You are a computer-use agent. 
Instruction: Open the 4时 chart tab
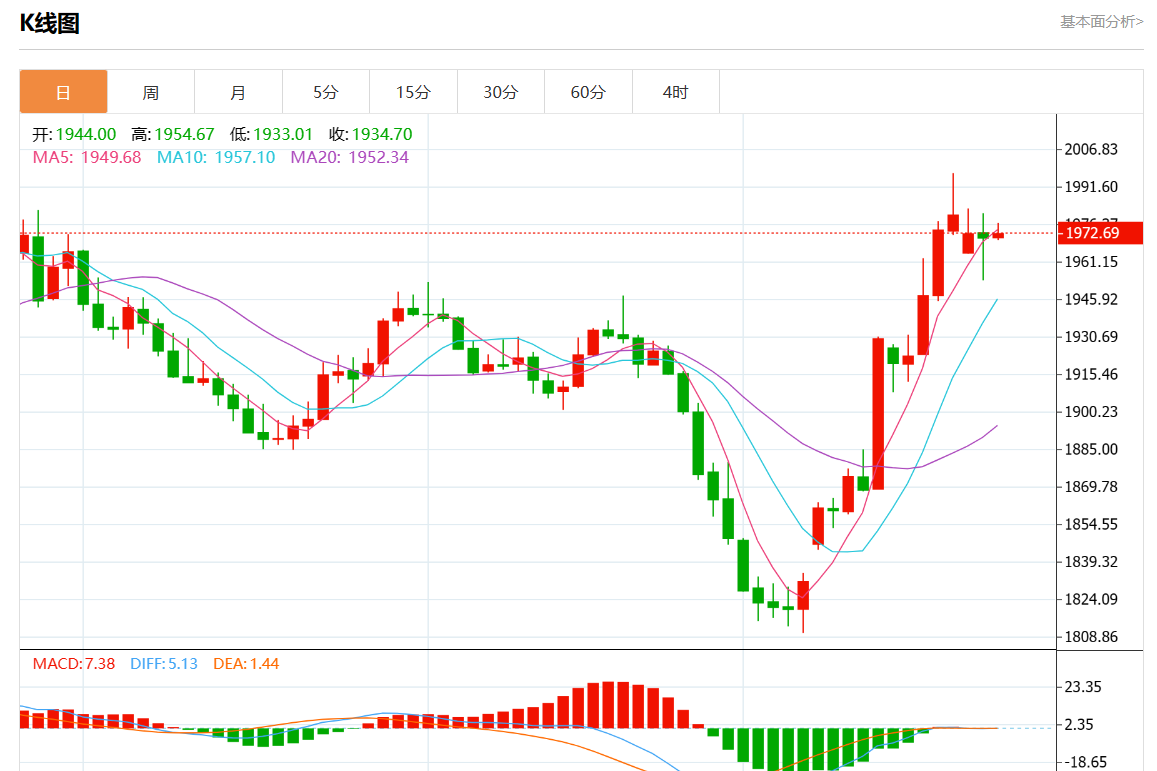pyautogui.click(x=676, y=92)
